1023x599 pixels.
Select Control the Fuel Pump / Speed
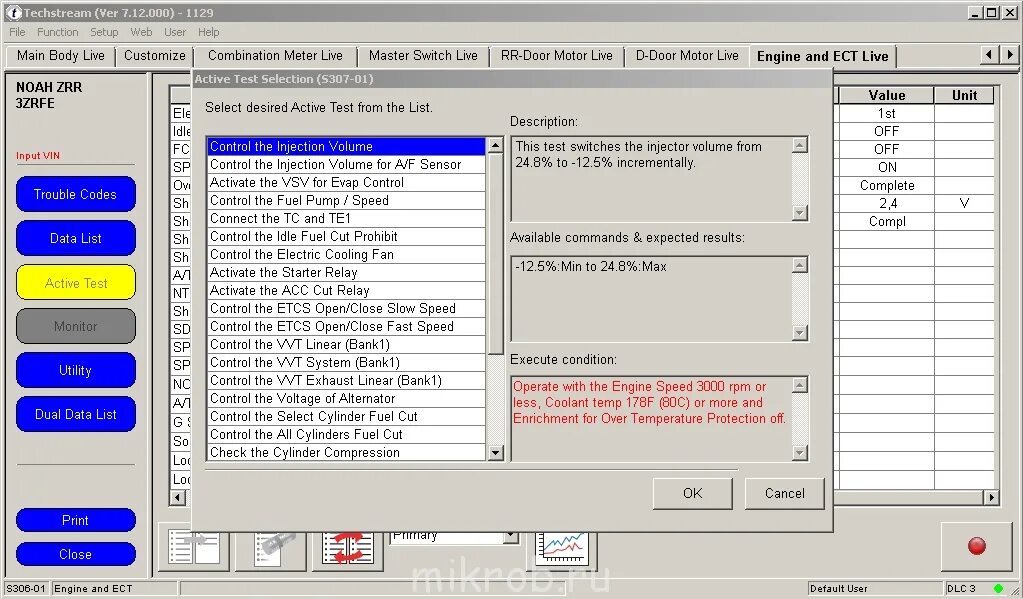pos(346,200)
